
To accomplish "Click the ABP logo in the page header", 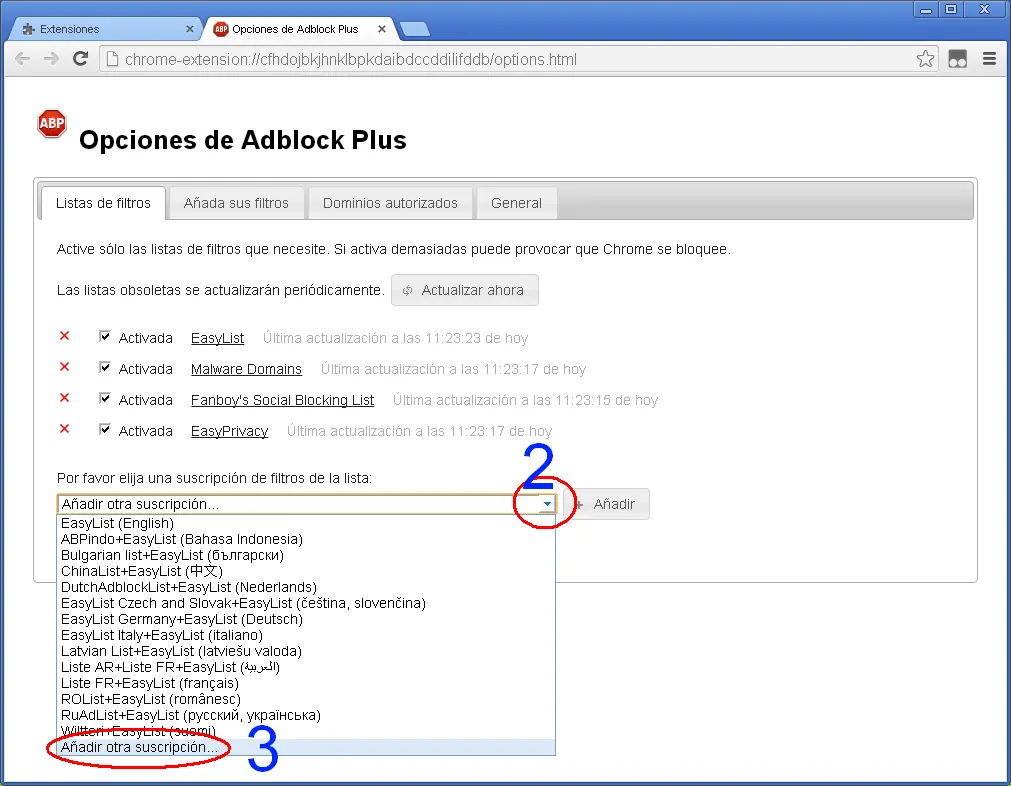I will [52, 123].
